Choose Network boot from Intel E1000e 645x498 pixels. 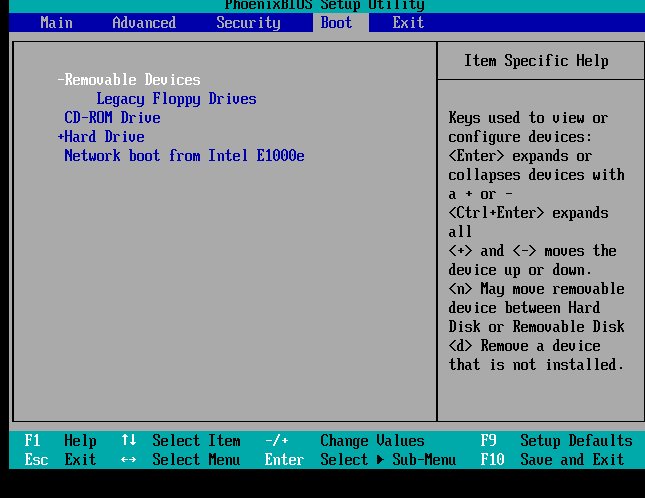click(184, 156)
